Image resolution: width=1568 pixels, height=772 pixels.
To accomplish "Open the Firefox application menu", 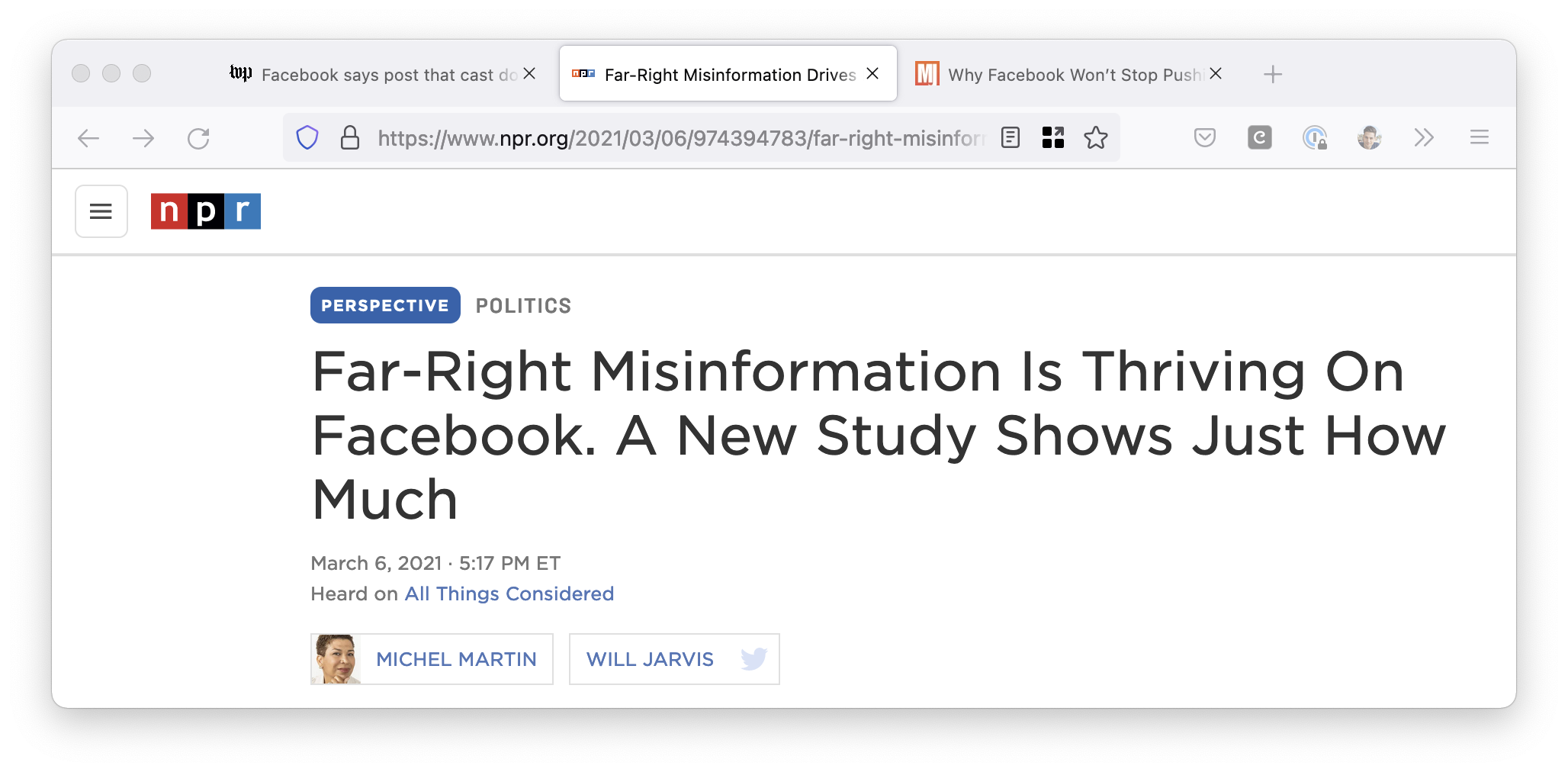I will 1480,138.
